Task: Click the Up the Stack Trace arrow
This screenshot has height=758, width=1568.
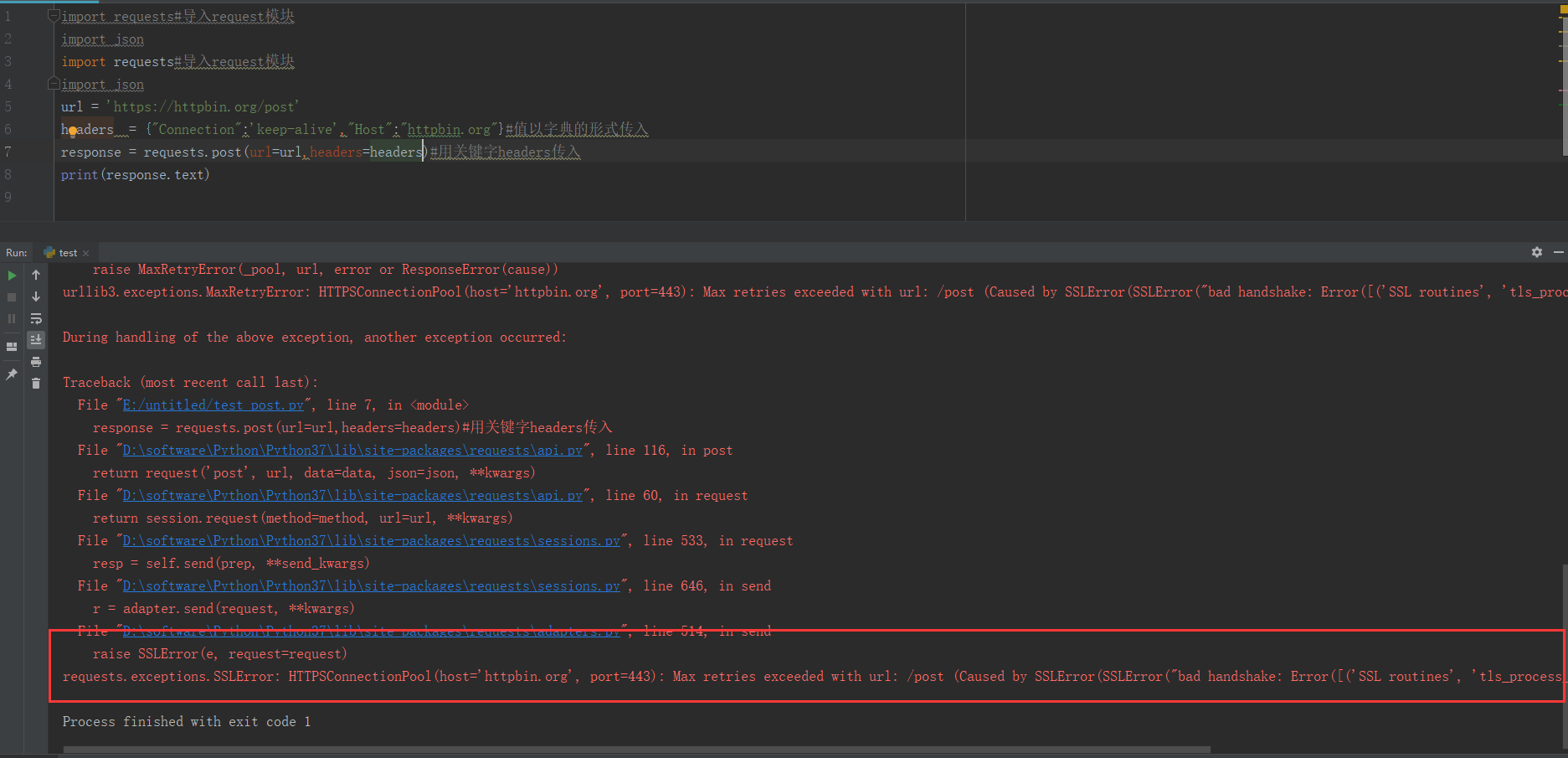Action: 36,274
